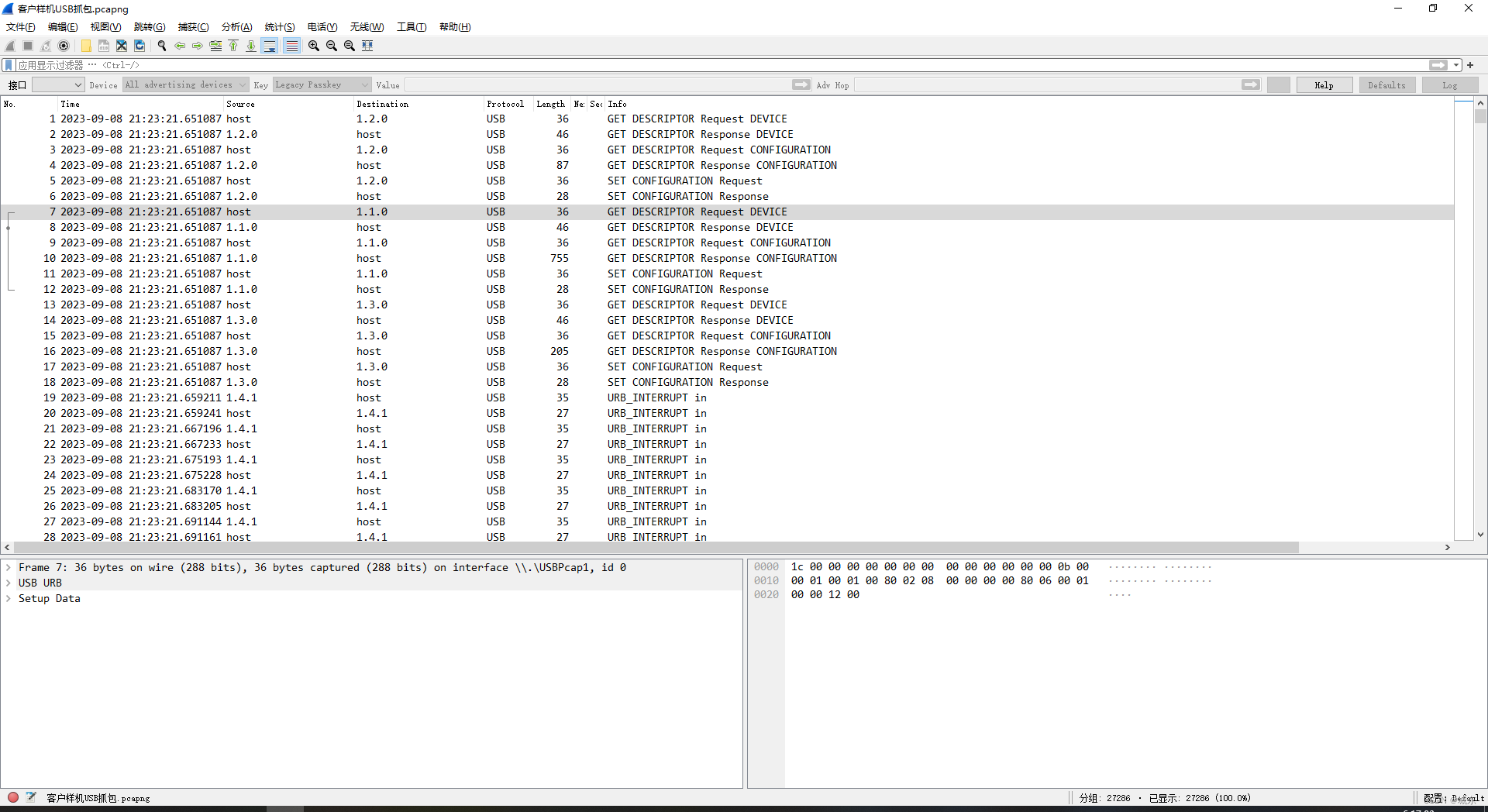This screenshot has height=812, width=1488.
Task: Open the 编辑(E) menu
Action: pyautogui.click(x=63, y=27)
